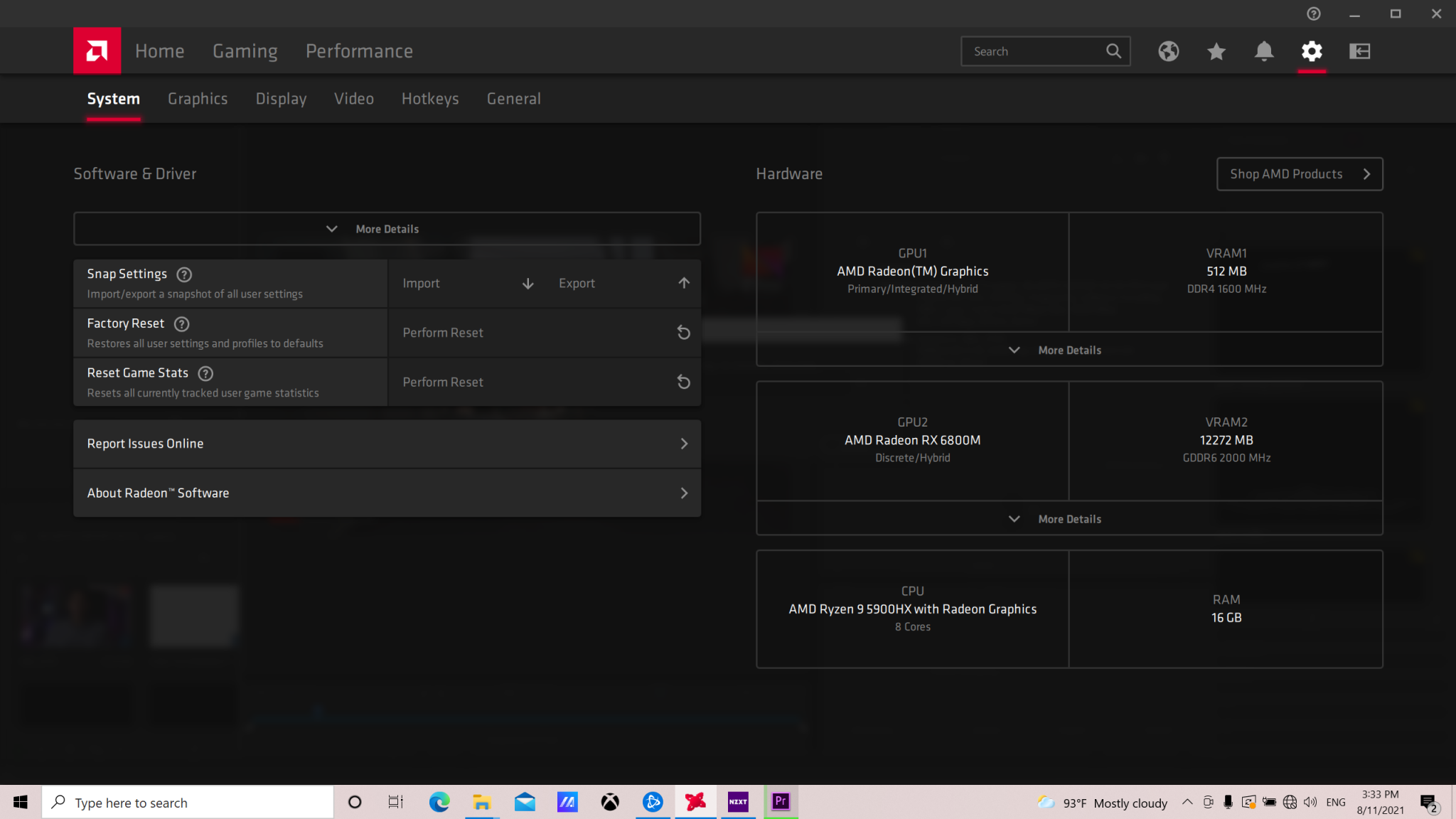Click Factory Reset circular arrow icon

(683, 333)
